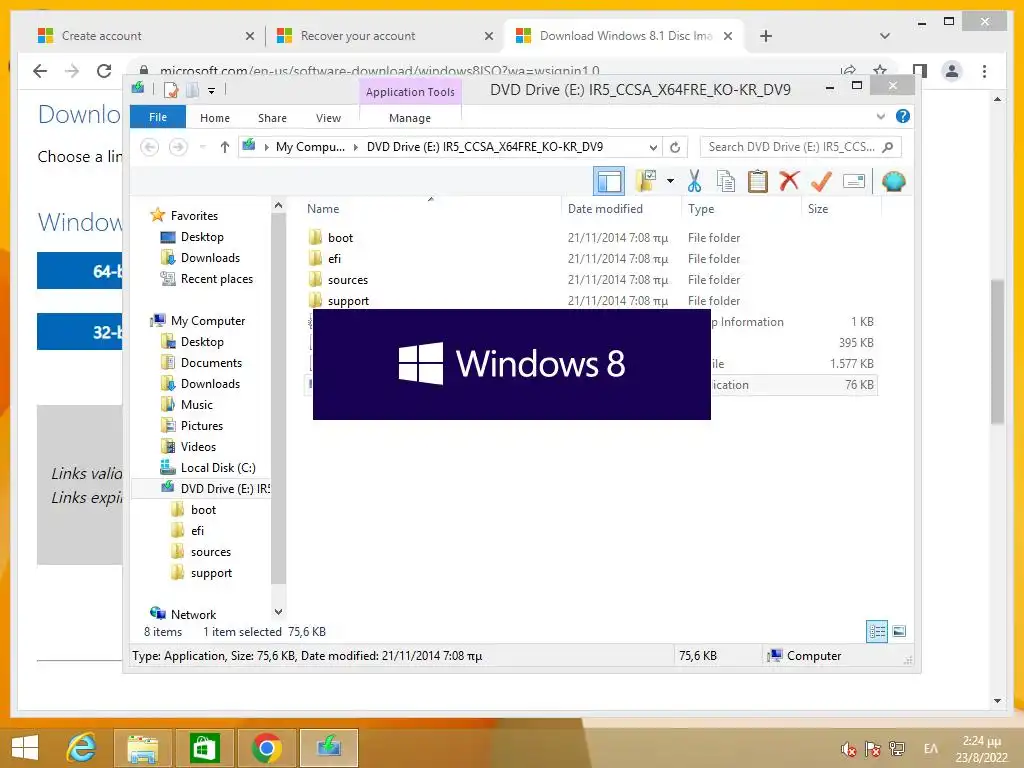The height and width of the screenshot is (768, 1024).
Task: Open Videos in navigation pane
Action: 198,447
